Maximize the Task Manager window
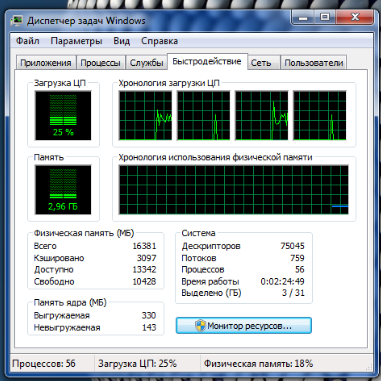The width and height of the screenshot is (381, 381). coord(325,18)
